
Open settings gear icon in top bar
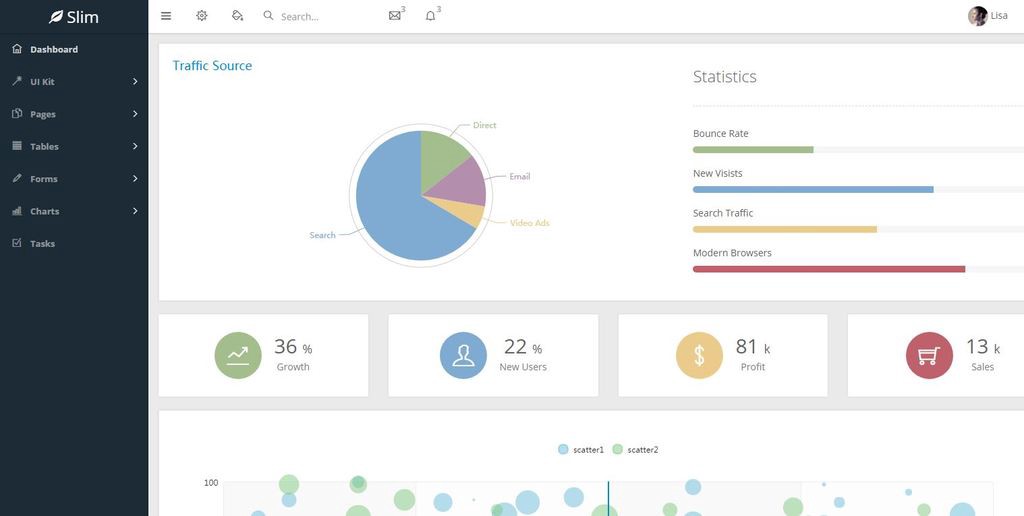202,16
